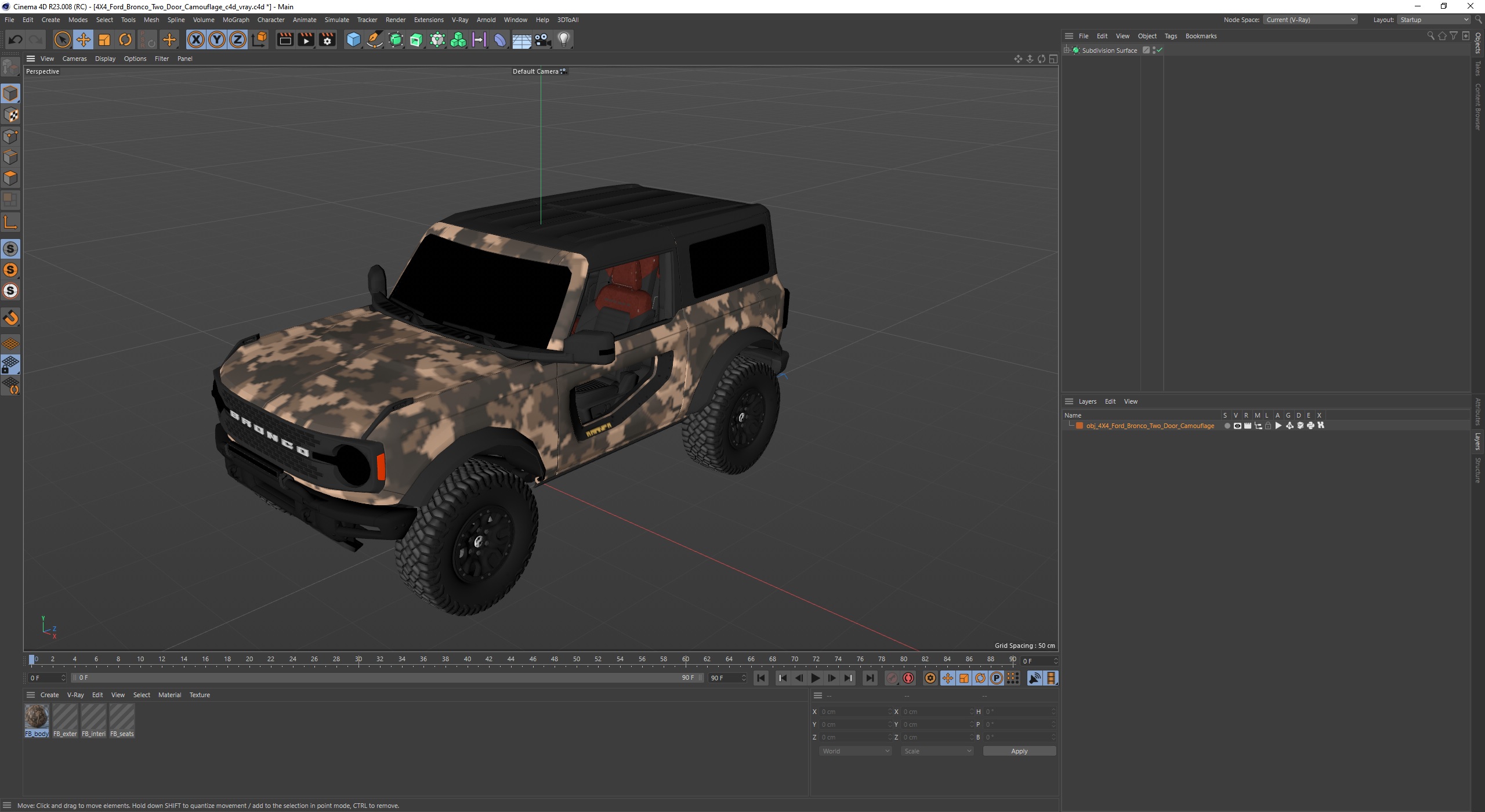Screen dimensions: 1485x812
Task: Toggle layer visibility eye for Bronco layer
Action: [1237, 426]
